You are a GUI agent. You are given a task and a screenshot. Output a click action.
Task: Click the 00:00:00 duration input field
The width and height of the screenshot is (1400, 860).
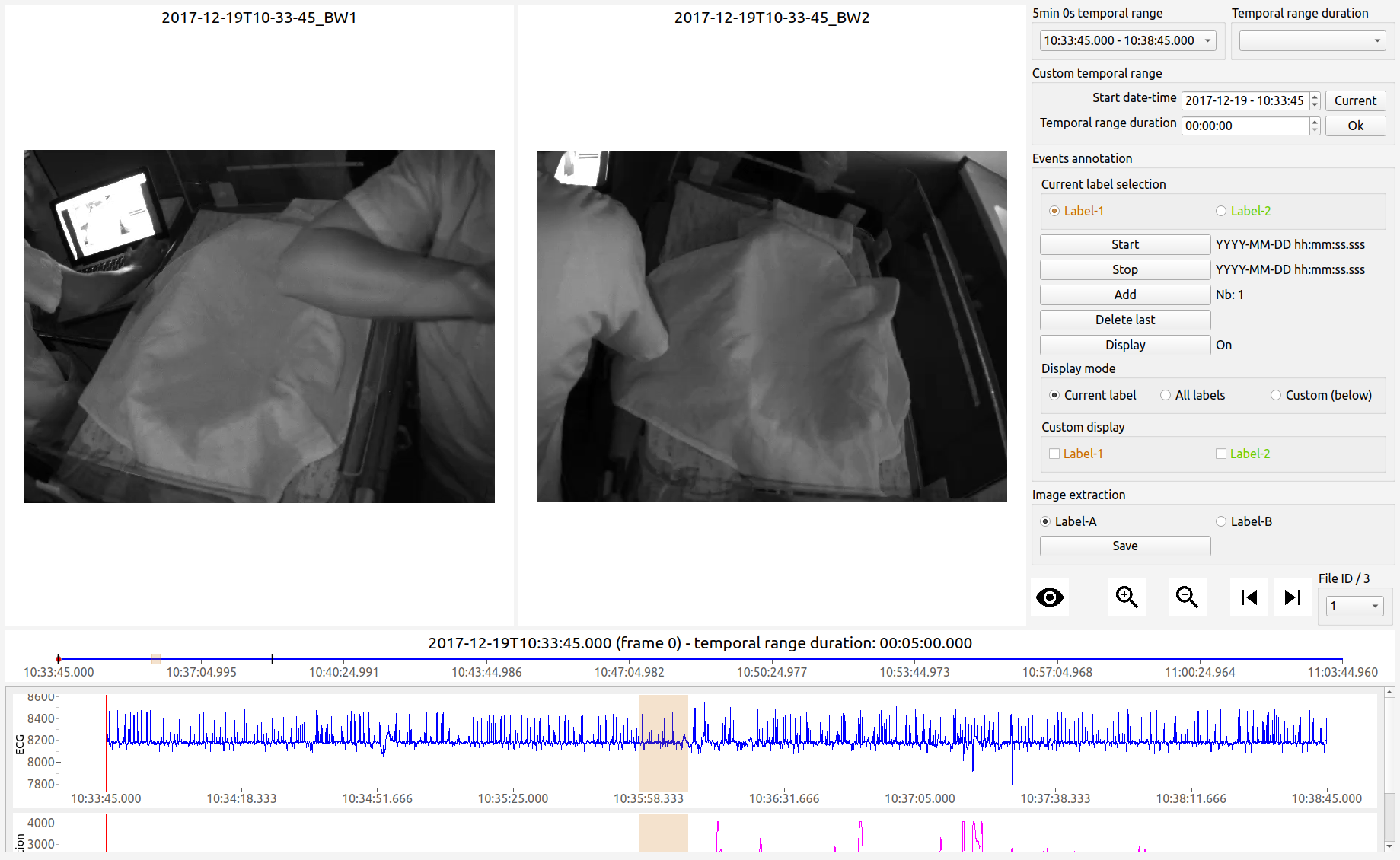pos(1245,126)
